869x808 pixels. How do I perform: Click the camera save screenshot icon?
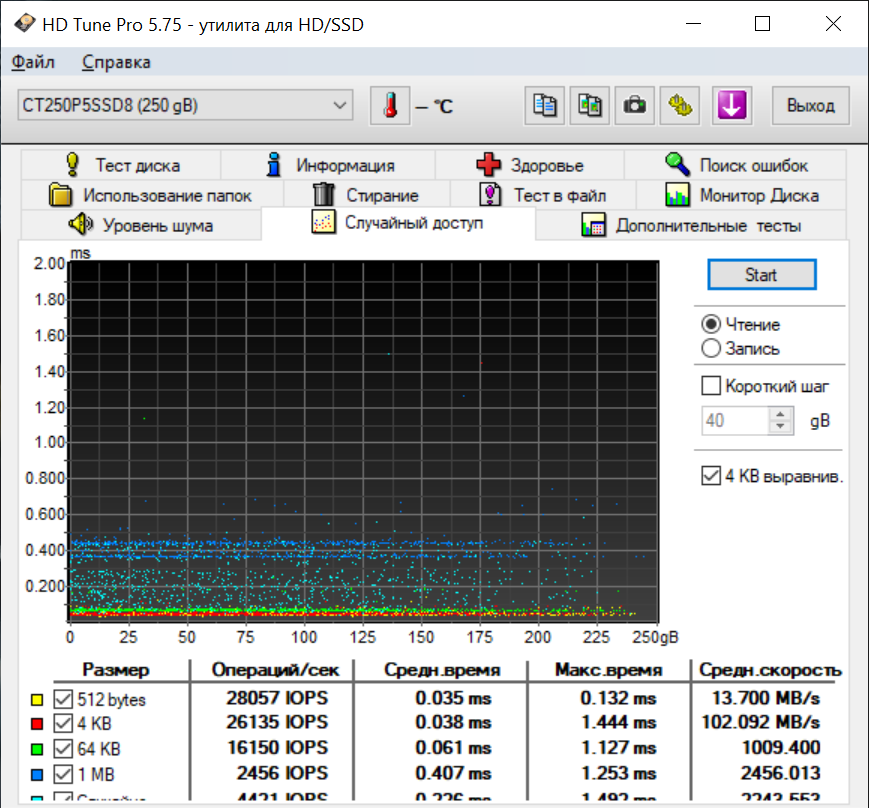pos(634,106)
